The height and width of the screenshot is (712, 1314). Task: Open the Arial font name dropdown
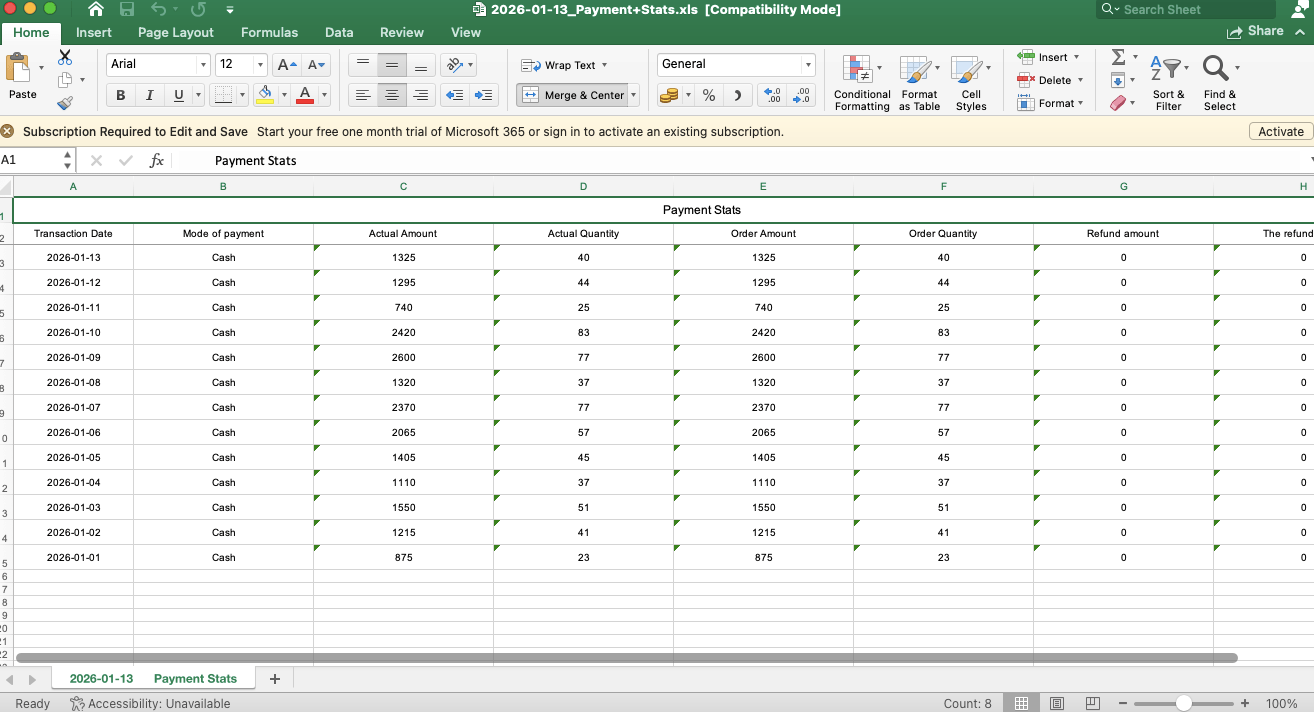point(203,64)
